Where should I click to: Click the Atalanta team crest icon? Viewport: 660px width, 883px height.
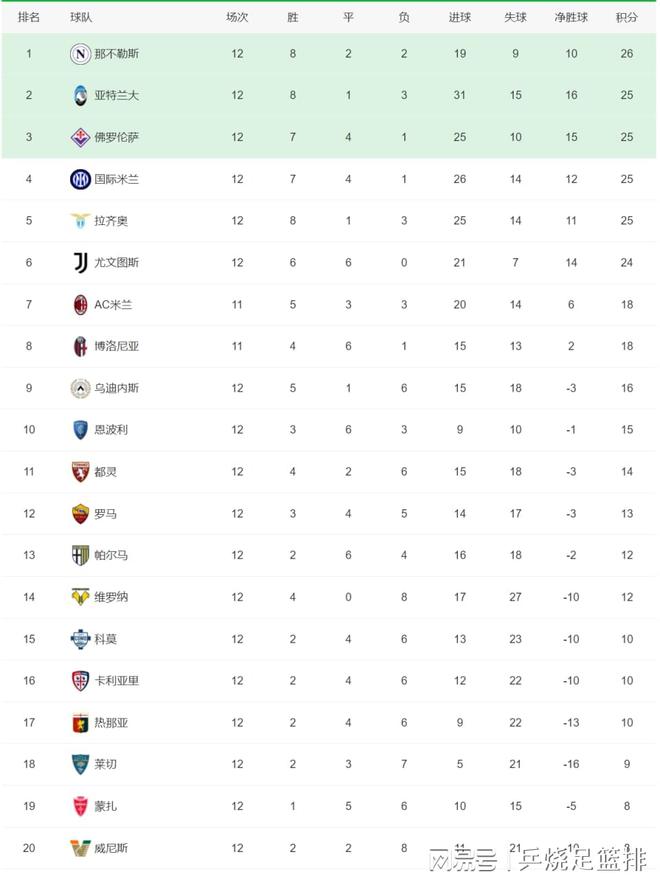80,95
